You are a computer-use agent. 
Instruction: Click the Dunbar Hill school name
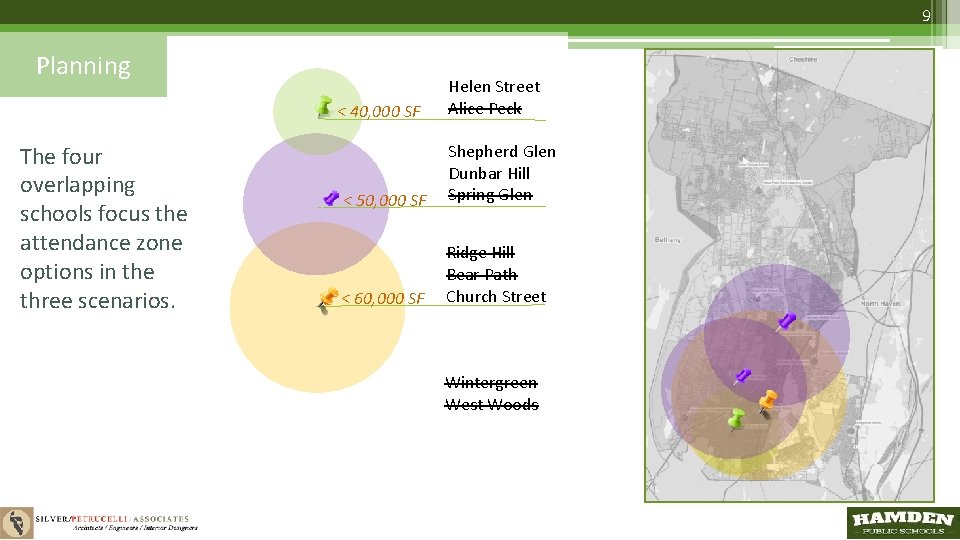(x=489, y=173)
